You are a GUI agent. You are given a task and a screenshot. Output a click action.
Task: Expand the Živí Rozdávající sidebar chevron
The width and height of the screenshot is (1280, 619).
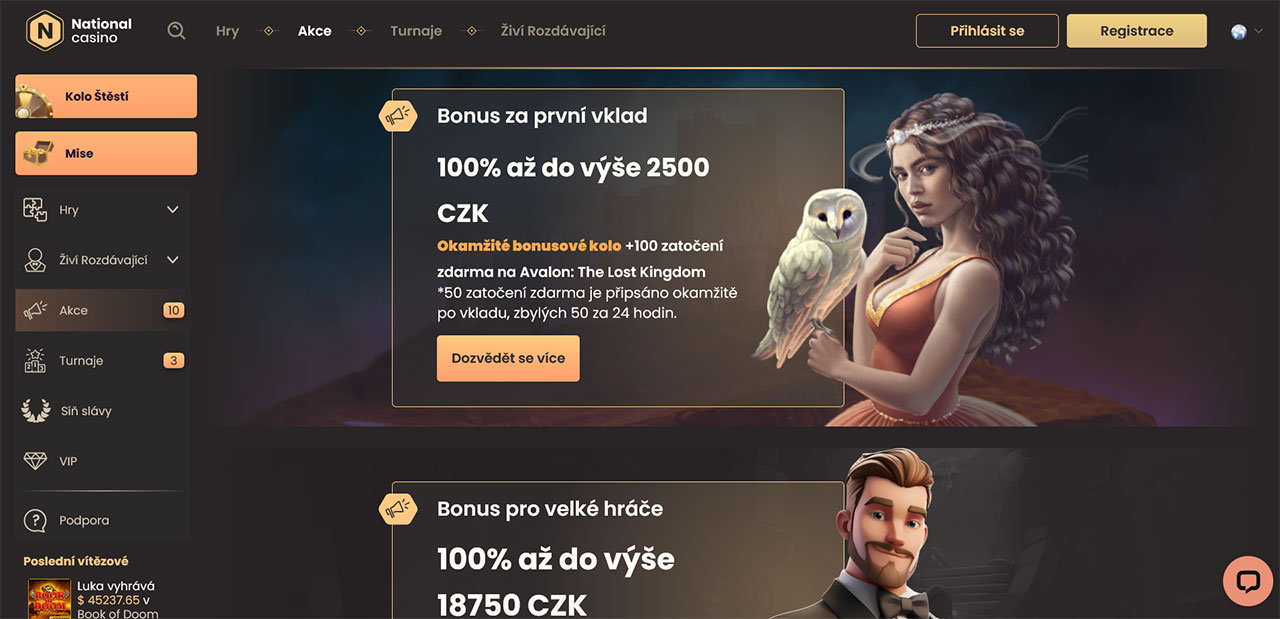coord(172,260)
